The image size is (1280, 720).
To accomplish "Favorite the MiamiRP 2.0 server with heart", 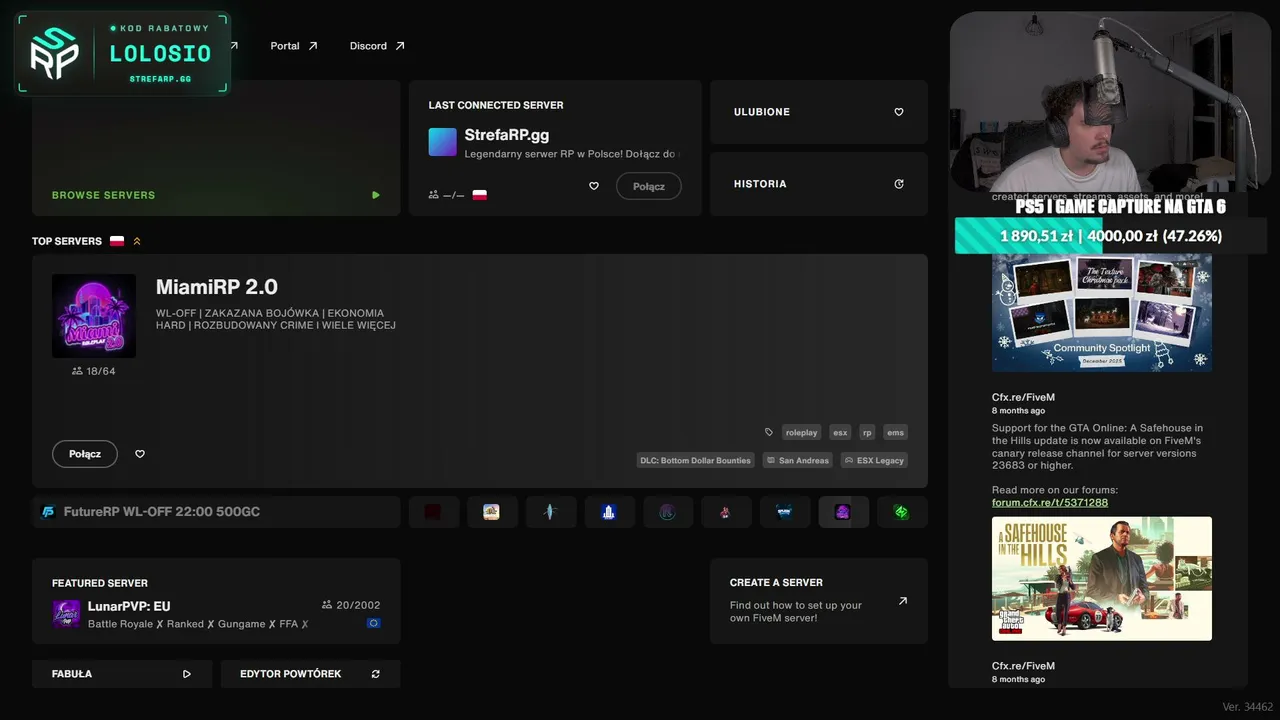I will pyautogui.click(x=140, y=454).
